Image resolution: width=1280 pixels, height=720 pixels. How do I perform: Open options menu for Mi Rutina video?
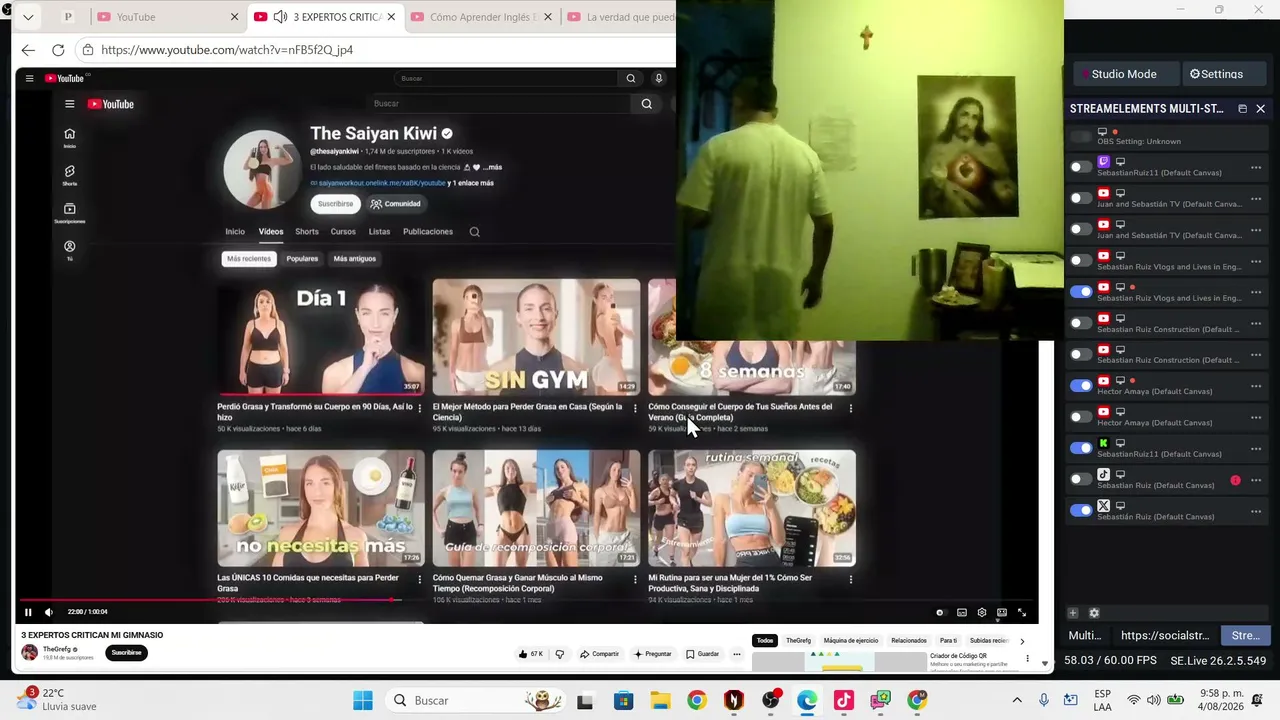coord(851,579)
